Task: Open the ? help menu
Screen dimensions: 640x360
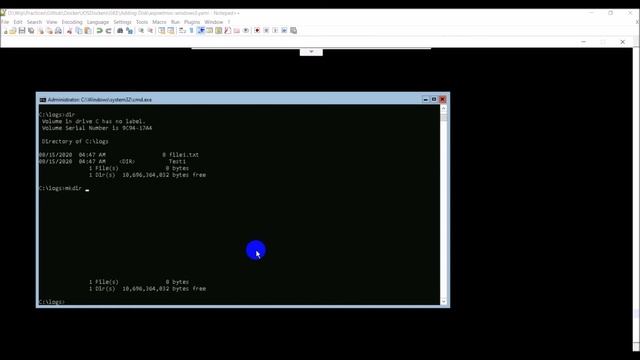Action: pyautogui.click(x=229, y=22)
